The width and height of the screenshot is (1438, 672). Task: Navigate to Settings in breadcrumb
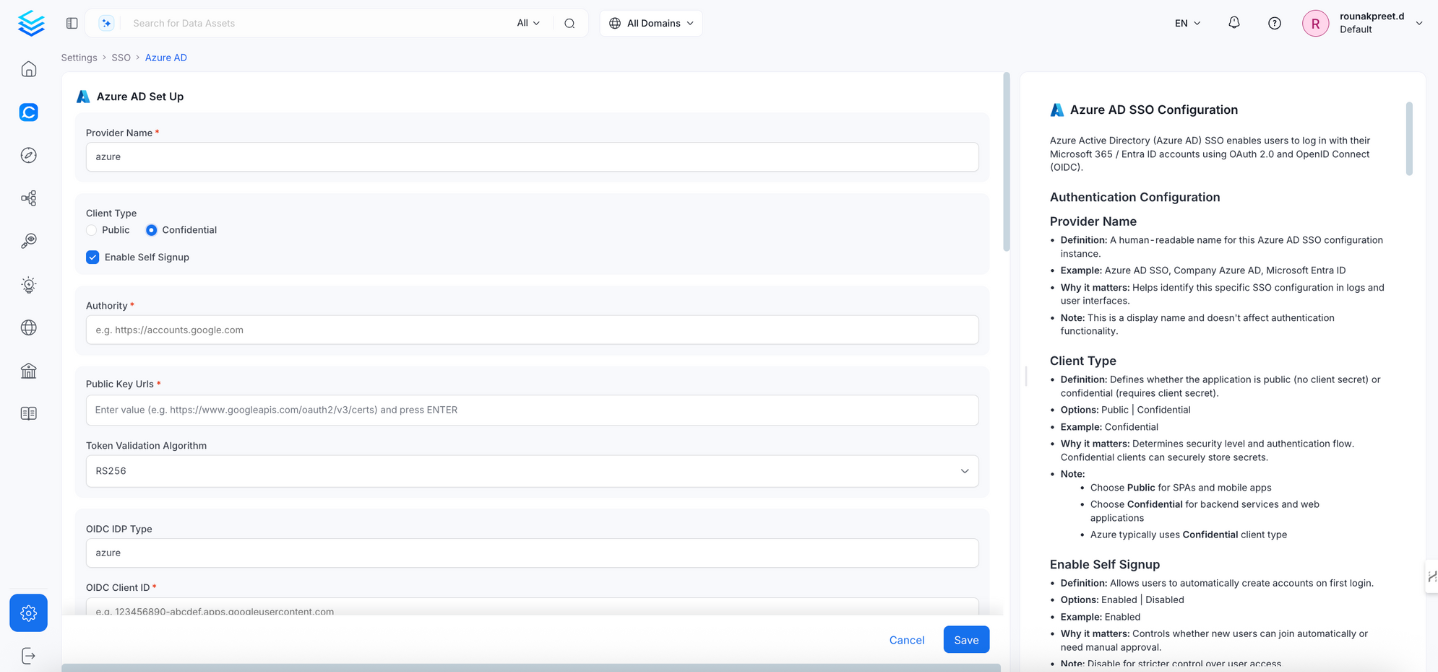[79, 58]
